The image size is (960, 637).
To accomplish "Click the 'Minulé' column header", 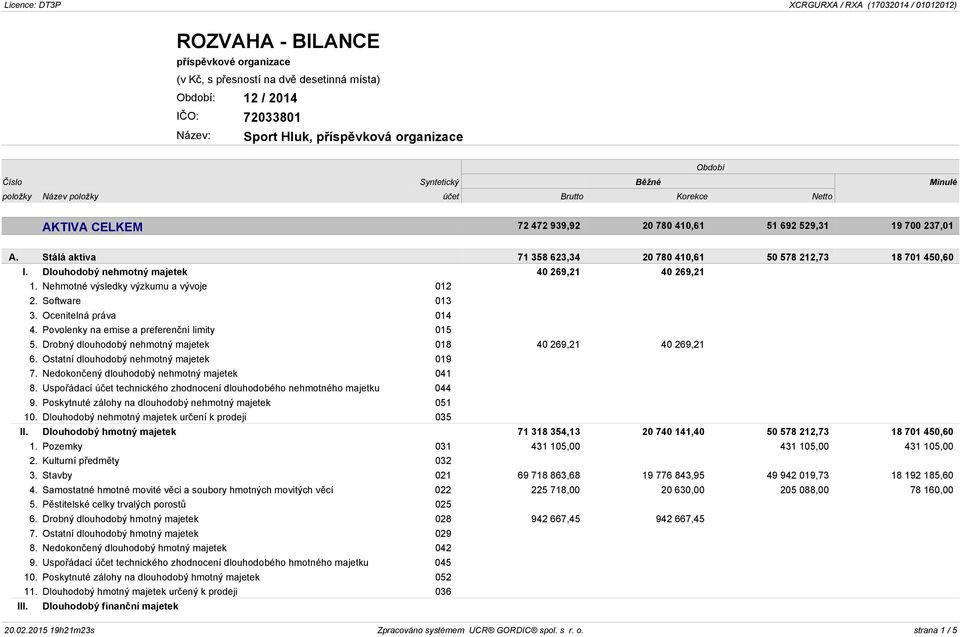I will coord(943,182).
